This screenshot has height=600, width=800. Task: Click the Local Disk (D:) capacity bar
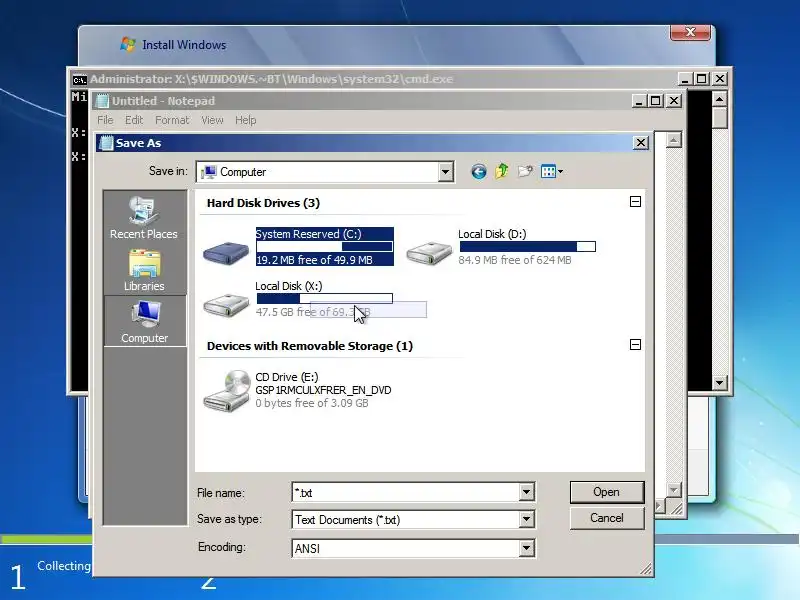click(x=528, y=246)
